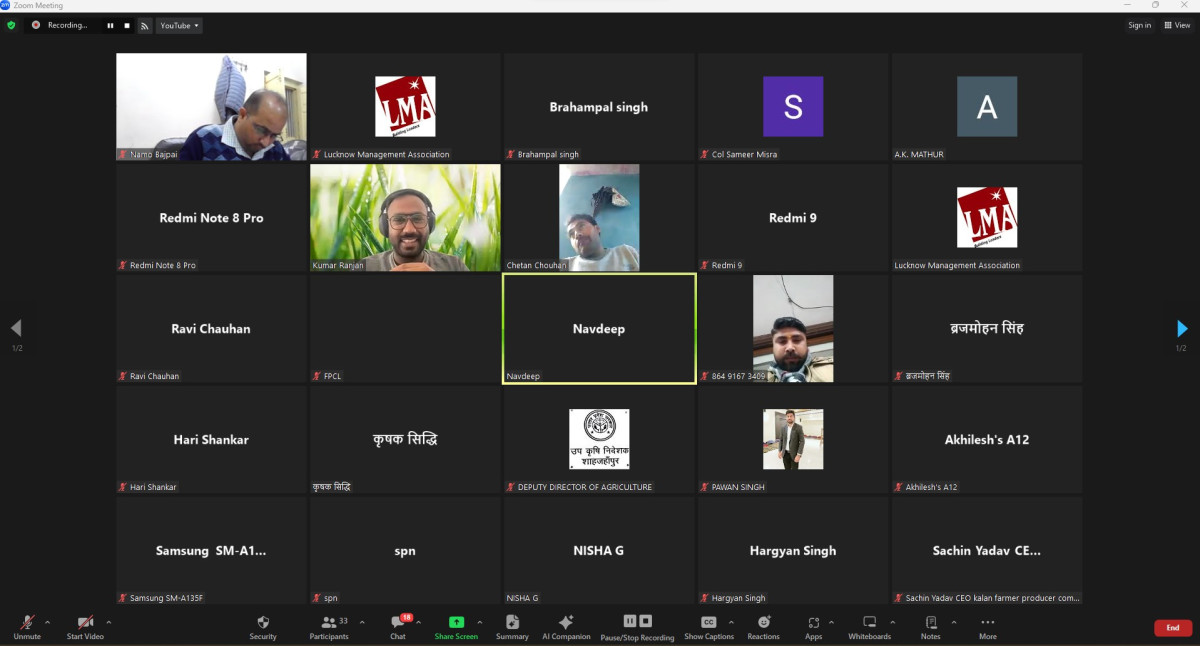Pause recording using top-left pause icon

(x=111, y=25)
